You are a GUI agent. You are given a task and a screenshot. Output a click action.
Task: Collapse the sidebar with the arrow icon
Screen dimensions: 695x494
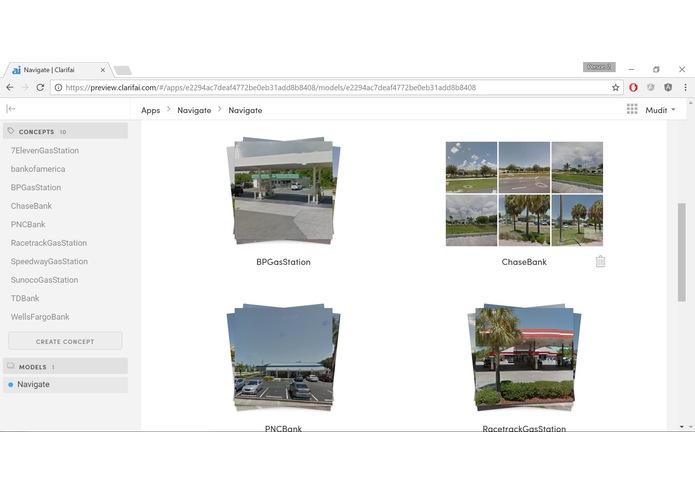point(11,109)
